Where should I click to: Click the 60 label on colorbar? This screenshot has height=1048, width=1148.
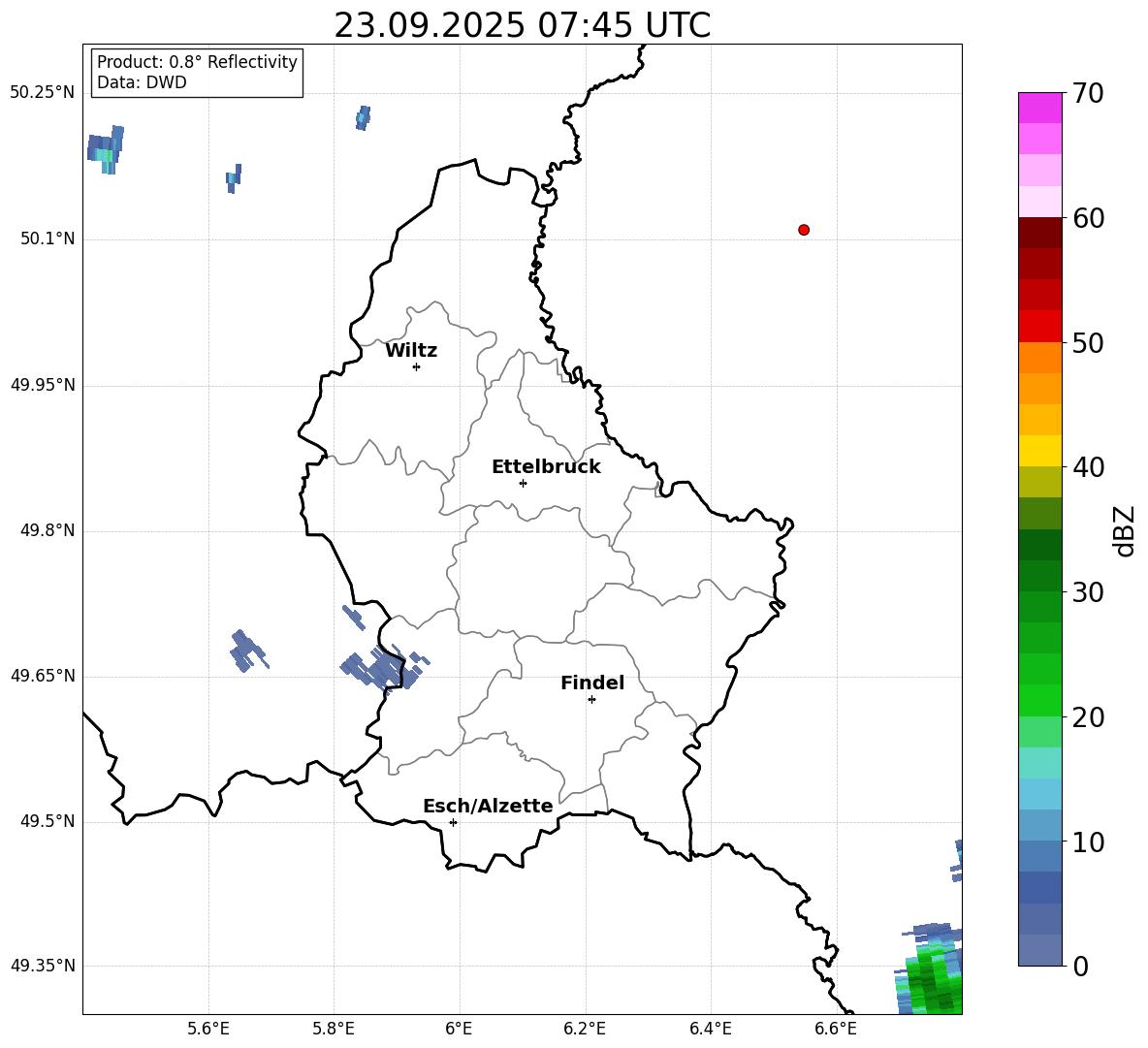pos(1088,218)
